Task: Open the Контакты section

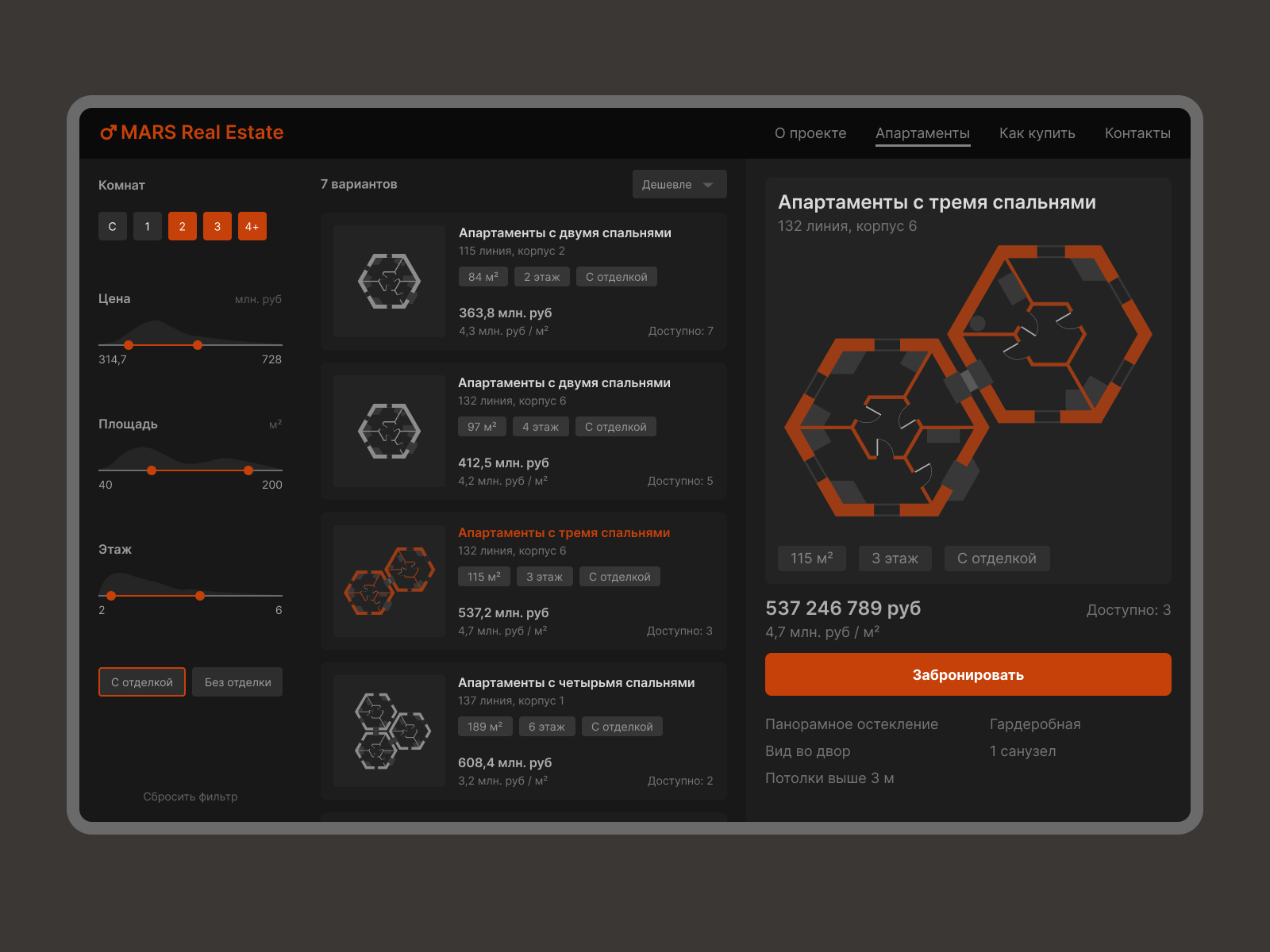Action: click(1137, 133)
